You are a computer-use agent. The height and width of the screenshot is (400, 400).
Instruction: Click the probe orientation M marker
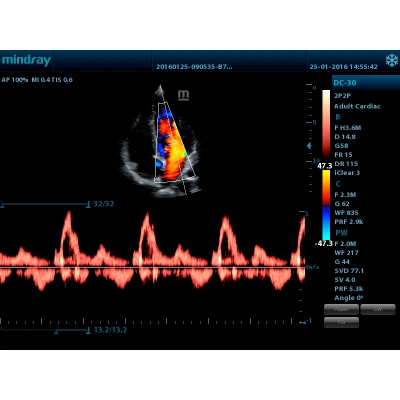(183, 95)
